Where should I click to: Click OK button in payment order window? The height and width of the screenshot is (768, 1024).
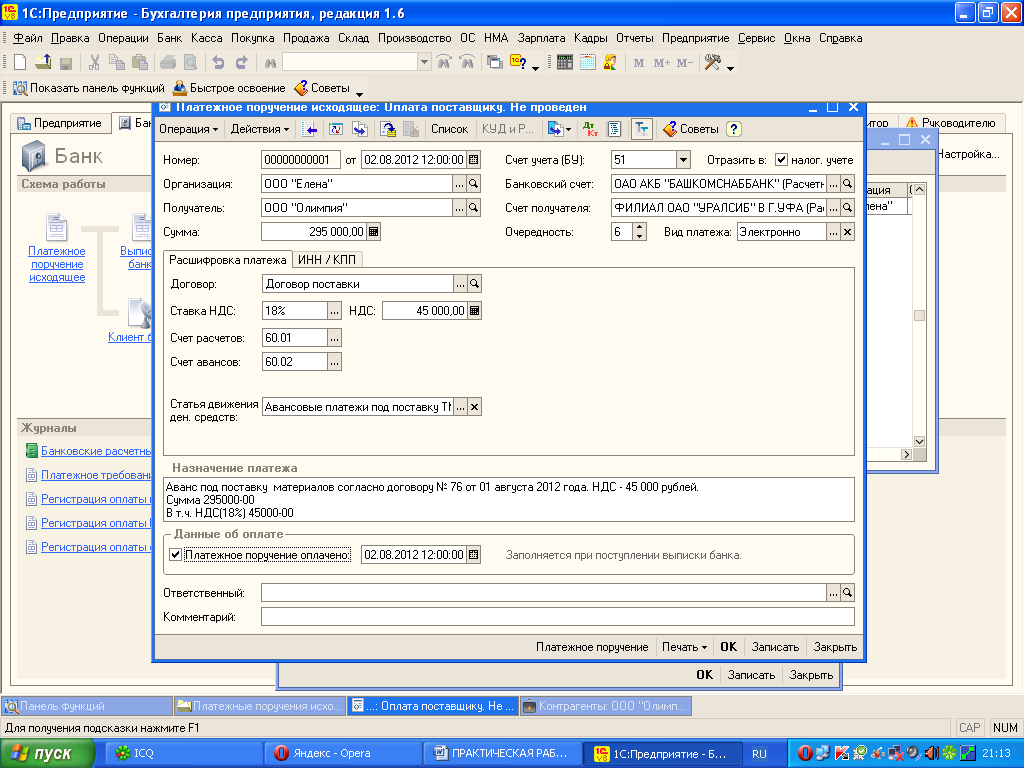(x=728, y=647)
